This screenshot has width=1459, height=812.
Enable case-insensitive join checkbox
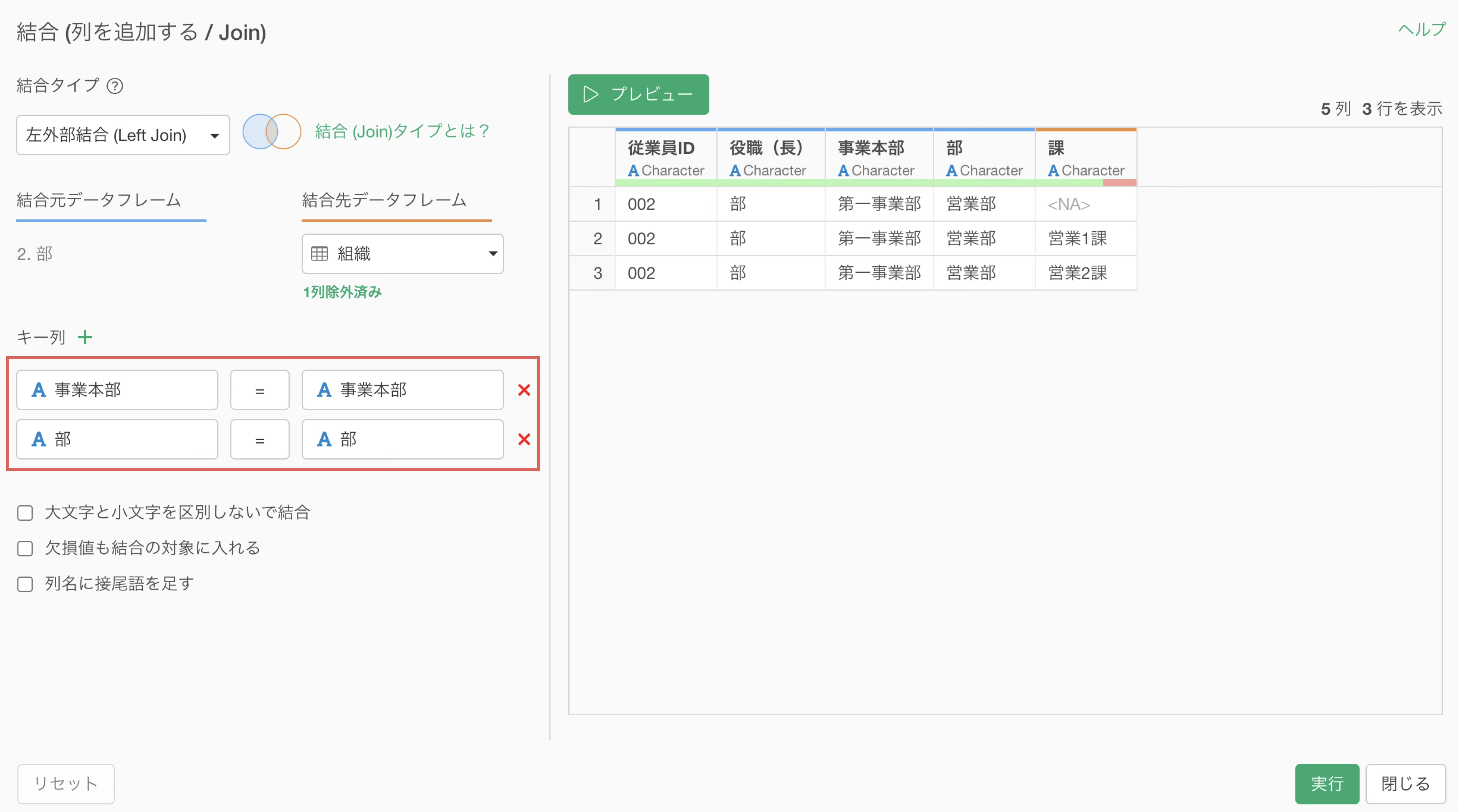(x=25, y=513)
